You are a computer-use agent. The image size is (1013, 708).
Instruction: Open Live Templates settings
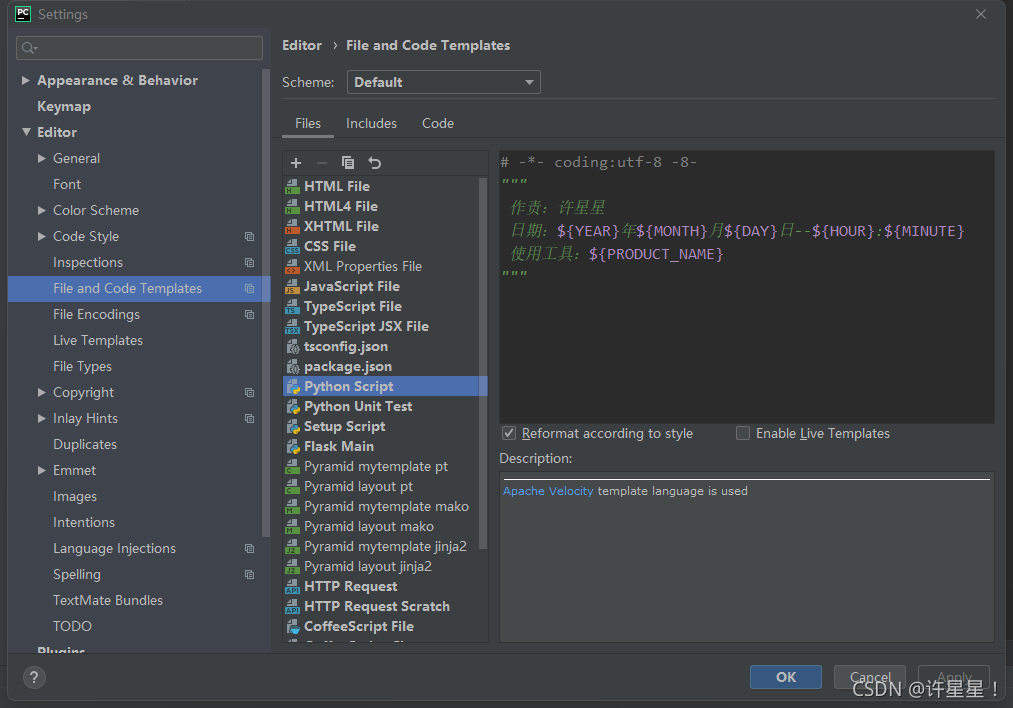click(x=98, y=340)
